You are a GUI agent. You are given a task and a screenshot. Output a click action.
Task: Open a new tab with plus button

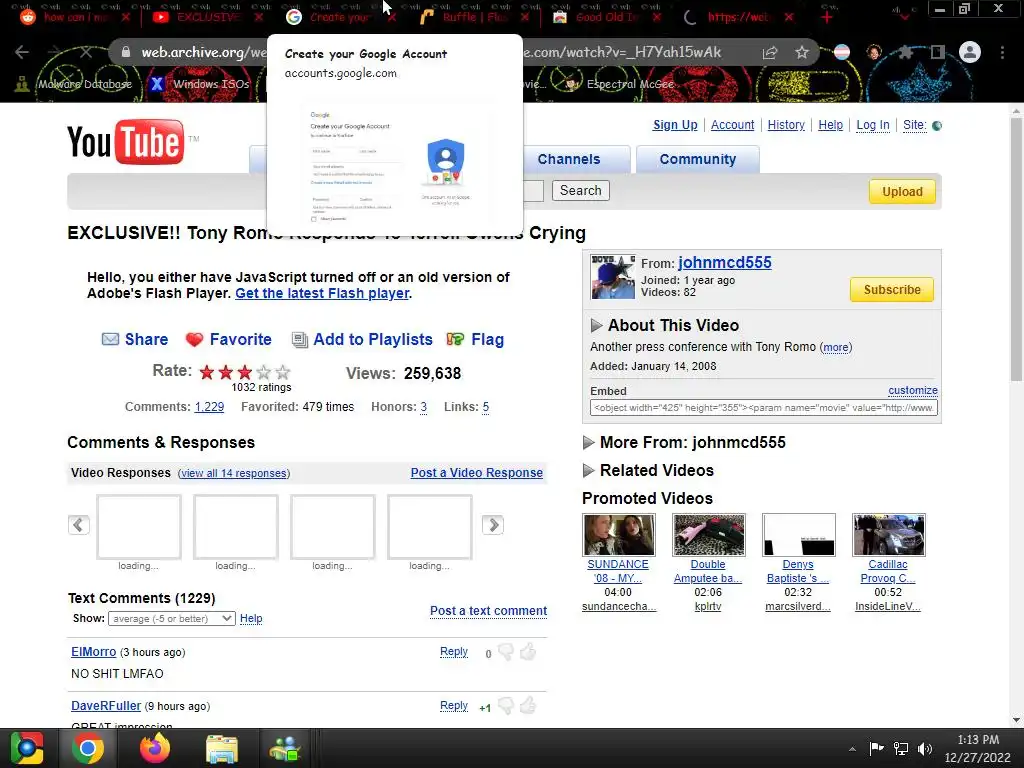point(827,17)
